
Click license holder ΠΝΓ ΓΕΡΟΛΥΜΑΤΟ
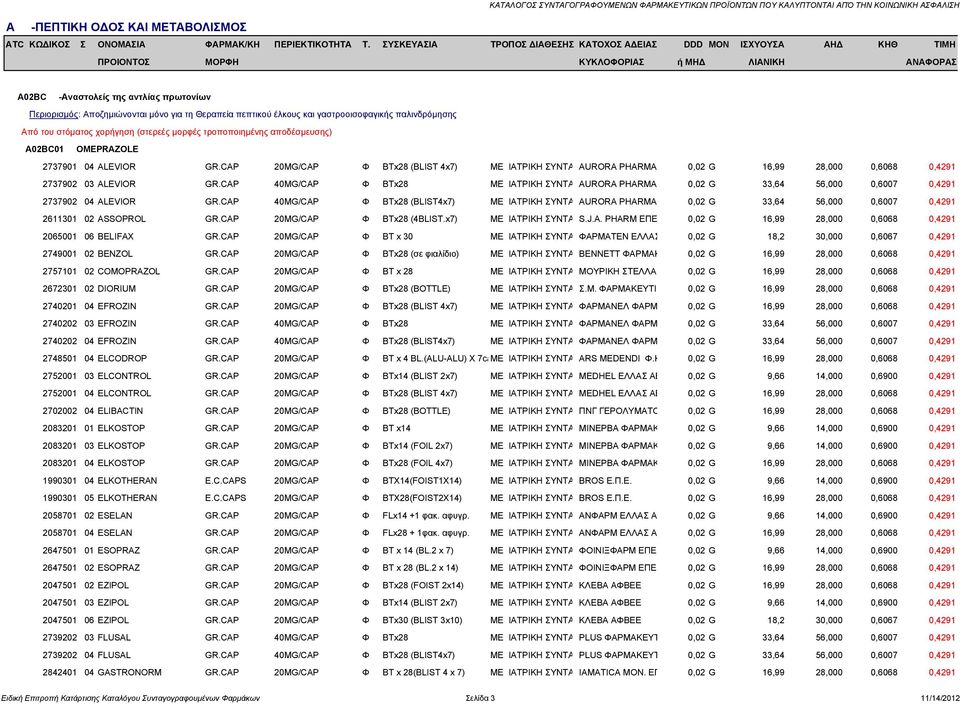click(x=618, y=411)
